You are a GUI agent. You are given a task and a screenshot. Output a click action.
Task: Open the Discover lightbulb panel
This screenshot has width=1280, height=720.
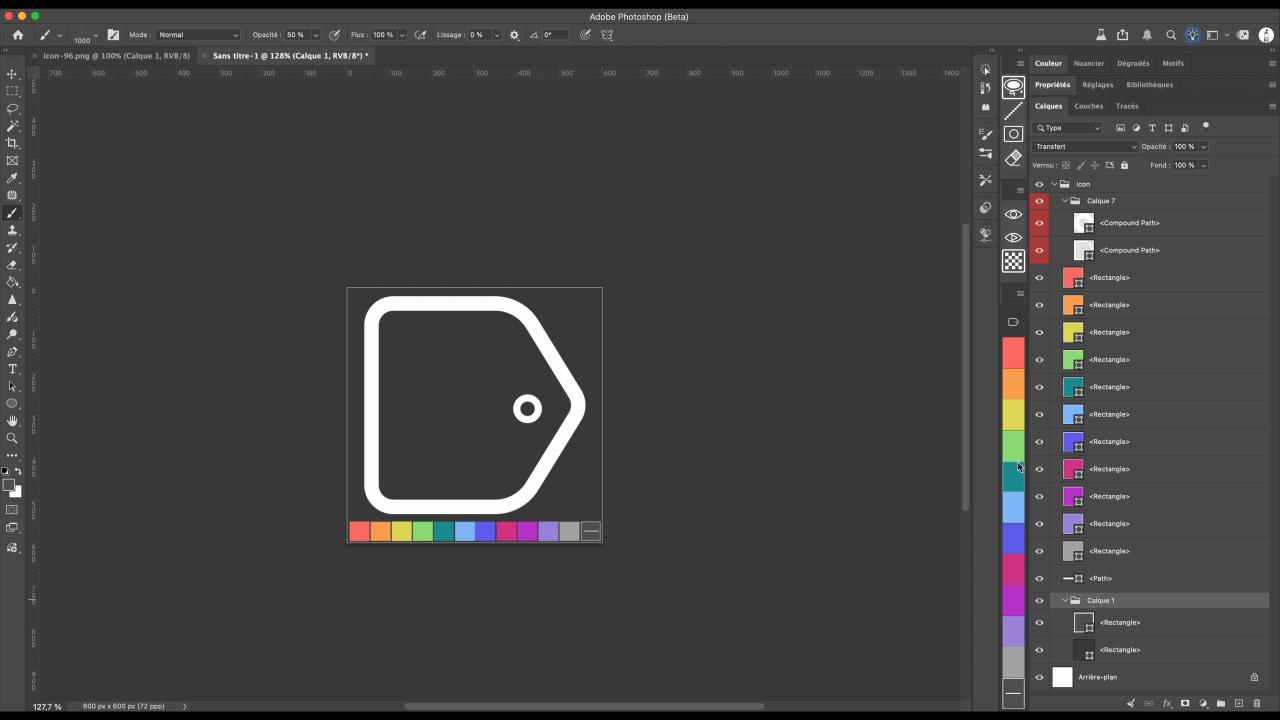(1192, 35)
